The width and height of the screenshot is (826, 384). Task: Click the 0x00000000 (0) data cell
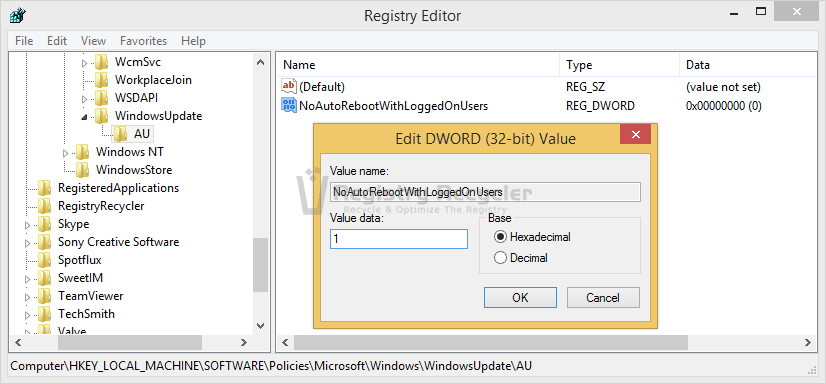coord(723,106)
